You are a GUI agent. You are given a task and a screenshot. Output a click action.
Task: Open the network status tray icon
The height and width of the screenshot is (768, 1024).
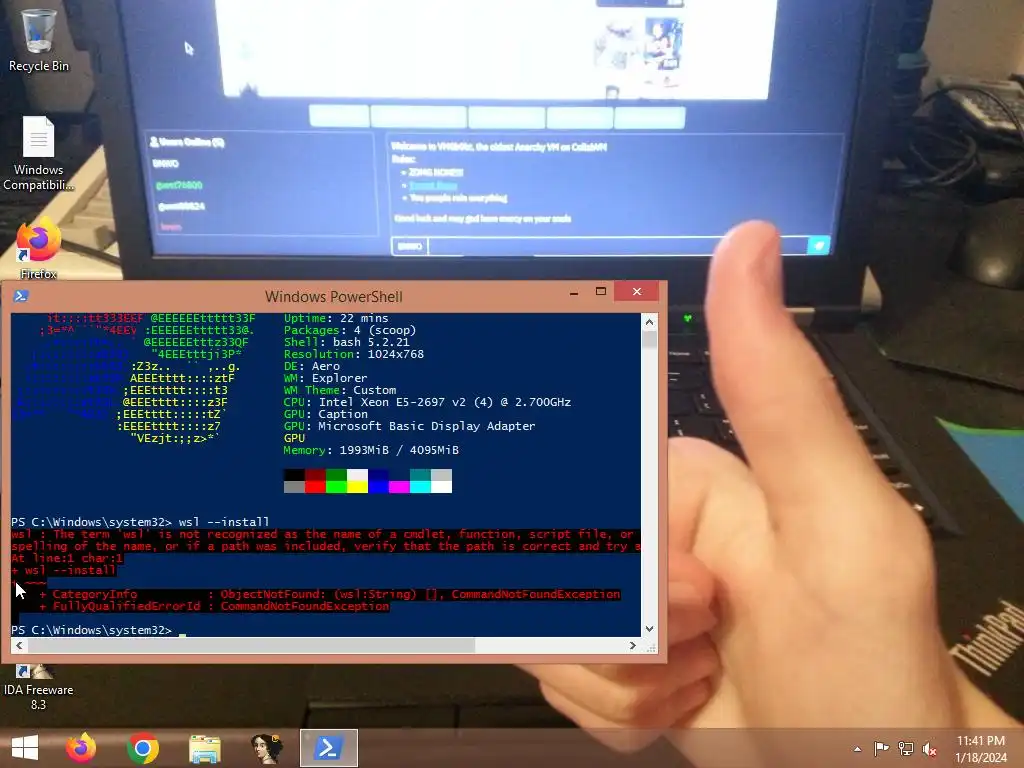(x=906, y=748)
